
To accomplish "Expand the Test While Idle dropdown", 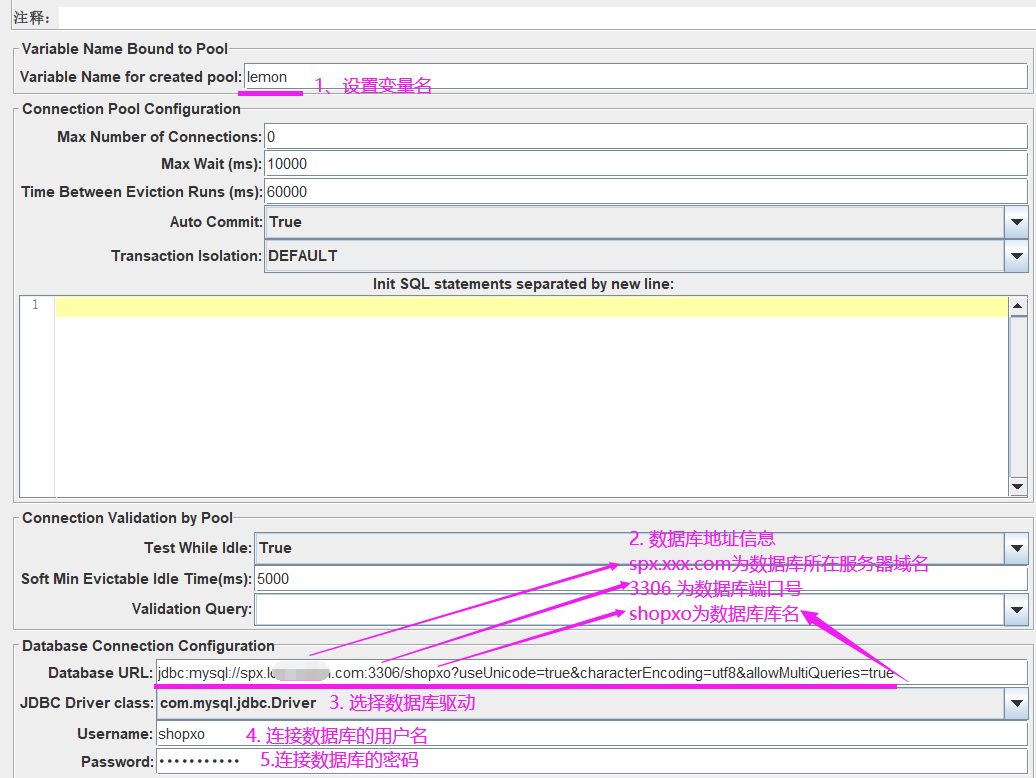I will coord(1016,548).
